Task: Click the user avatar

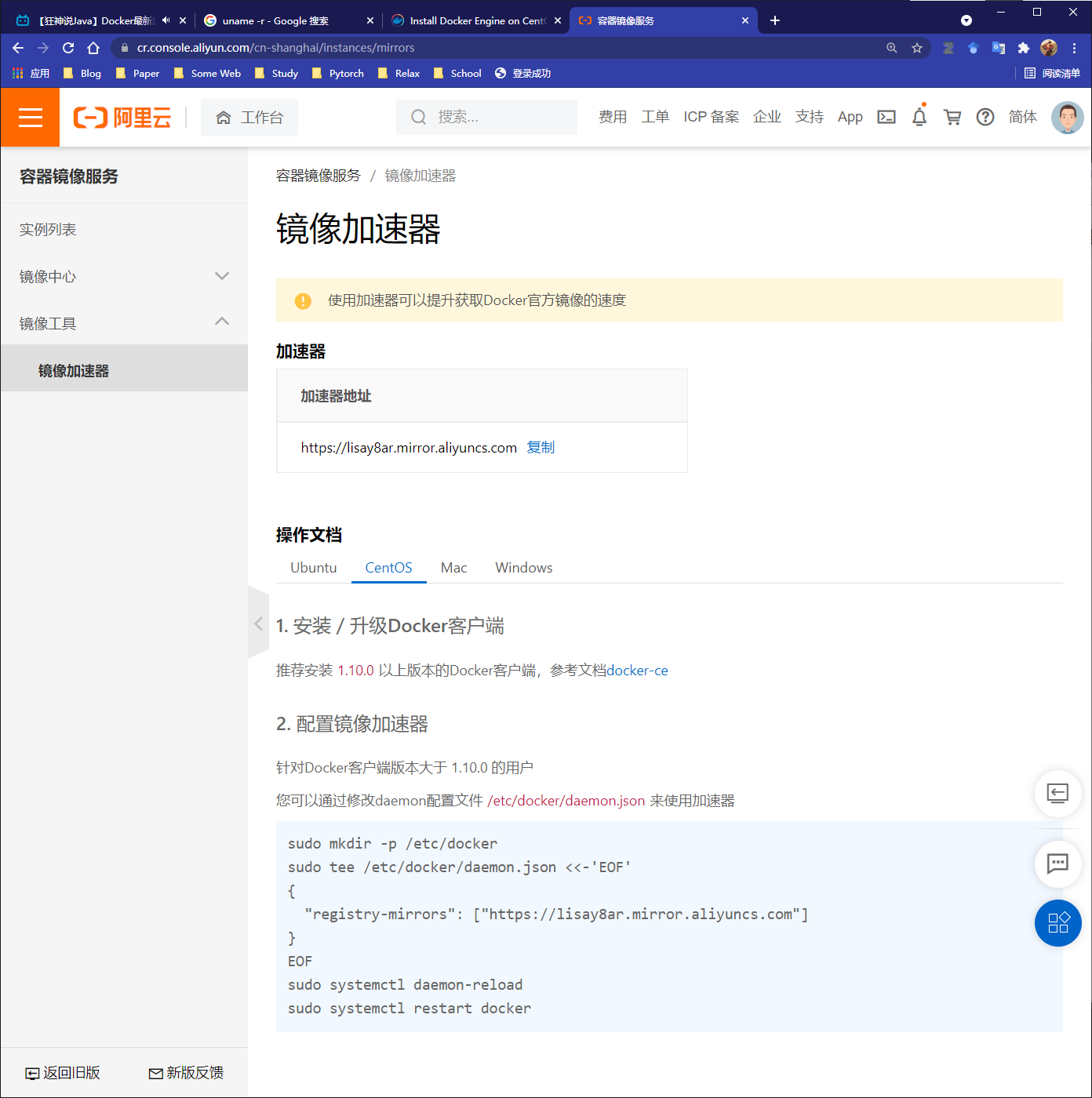Action: pos(1067,117)
